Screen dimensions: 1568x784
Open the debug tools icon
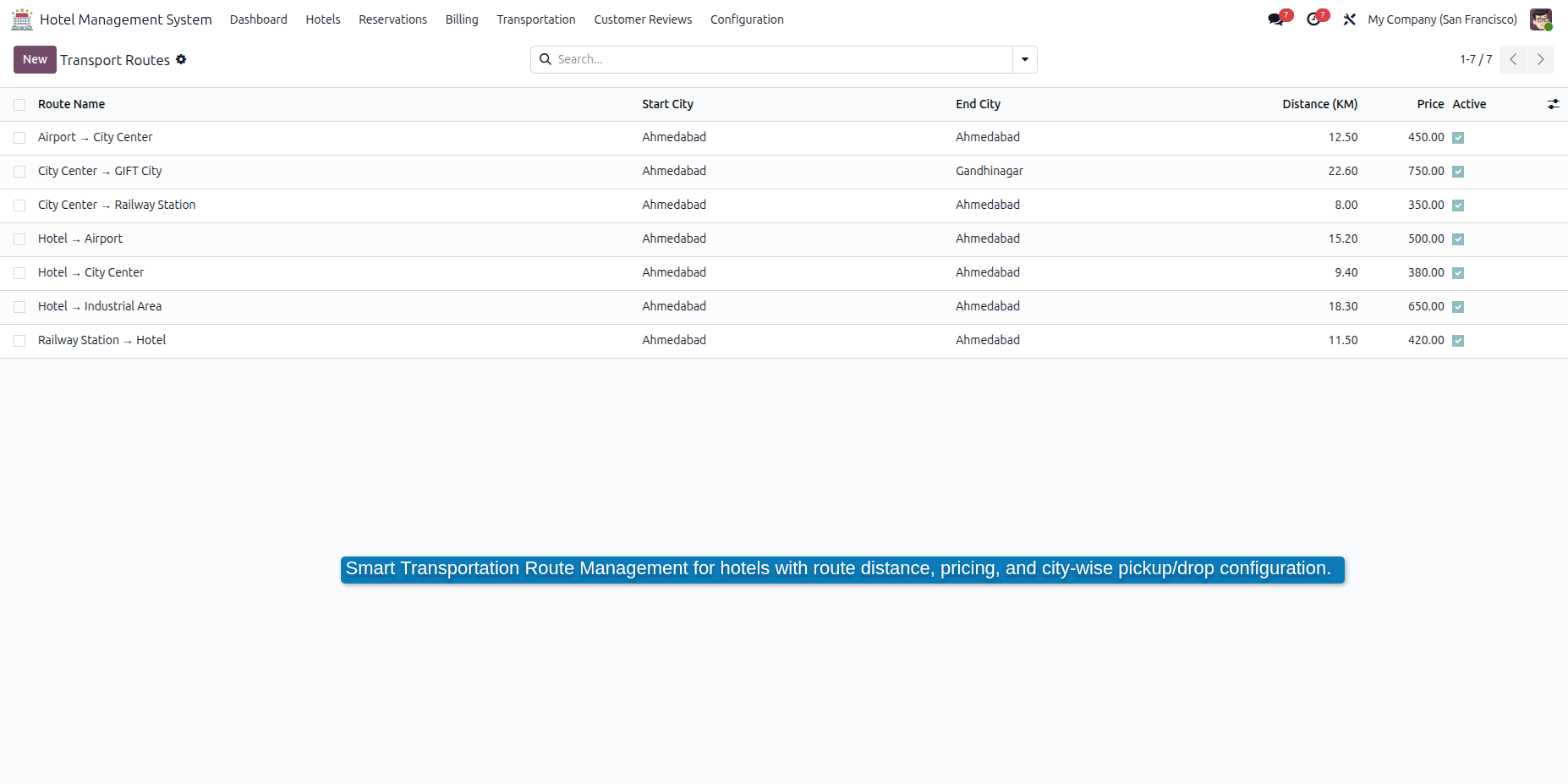(1350, 19)
